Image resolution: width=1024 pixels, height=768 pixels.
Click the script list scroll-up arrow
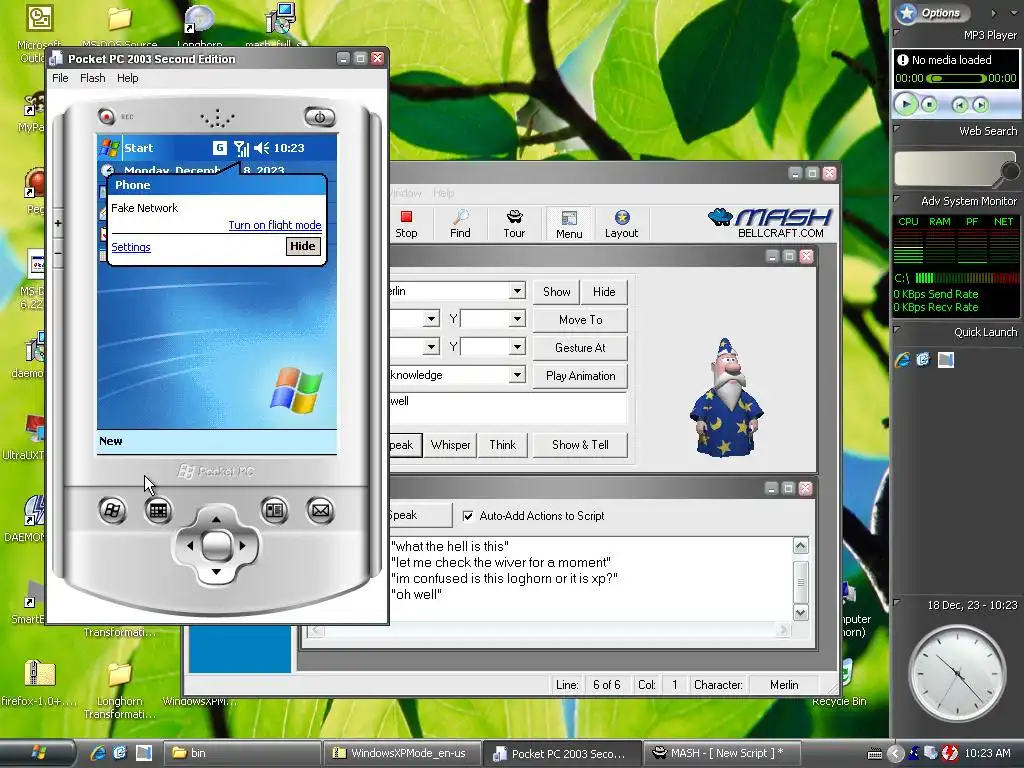801,545
